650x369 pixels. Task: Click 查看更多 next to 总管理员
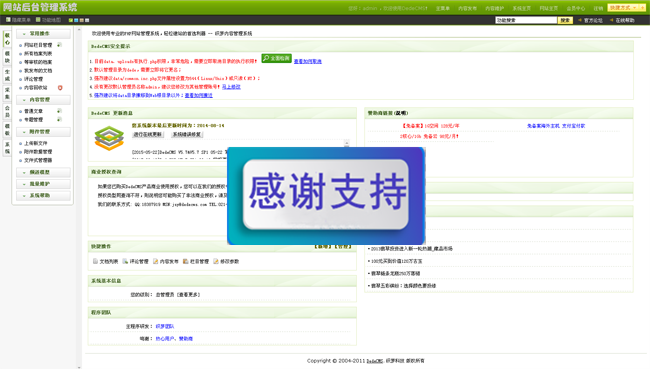click(189, 294)
